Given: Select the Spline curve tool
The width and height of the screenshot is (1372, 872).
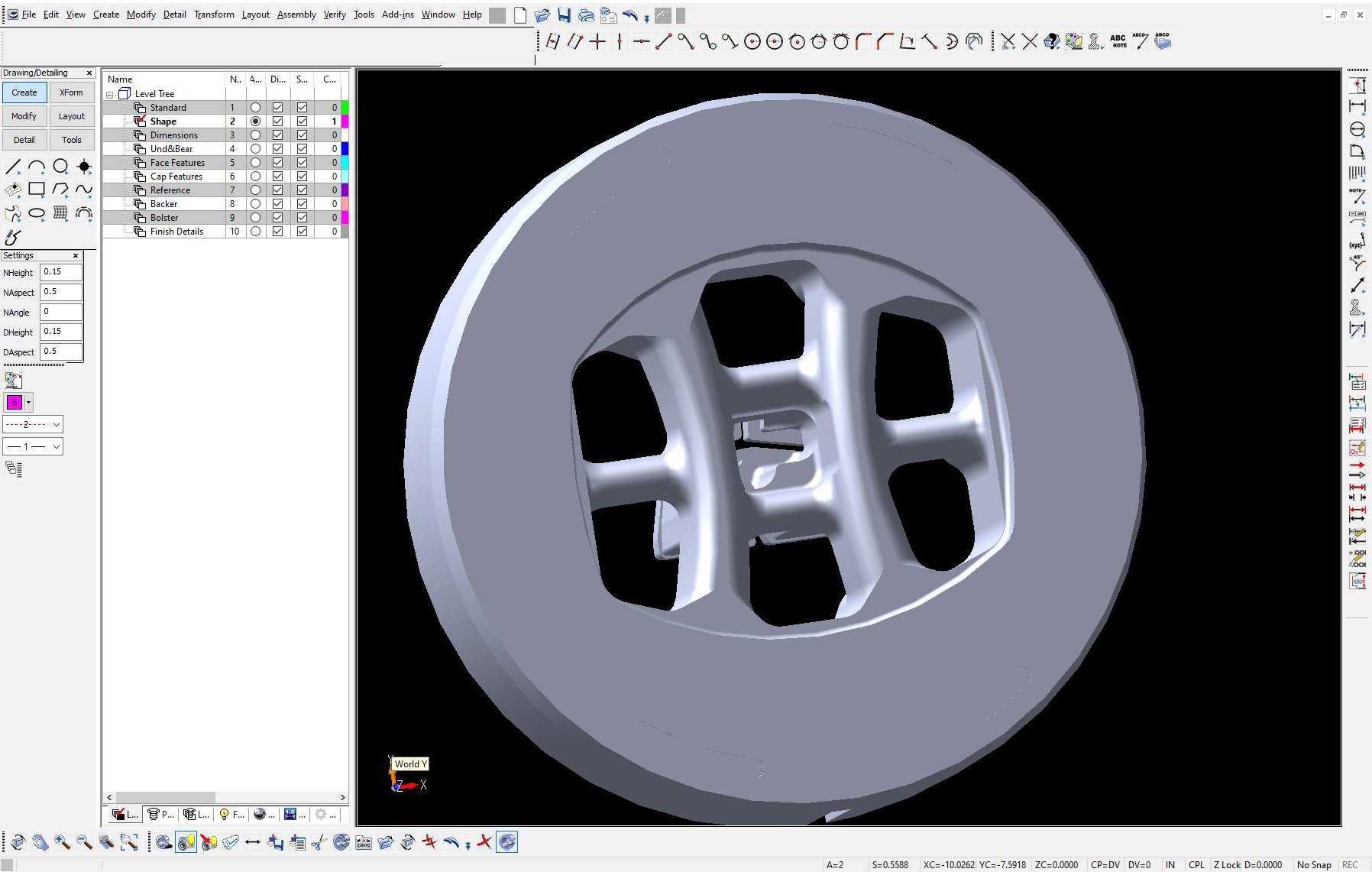Looking at the screenshot, I should click(84, 189).
